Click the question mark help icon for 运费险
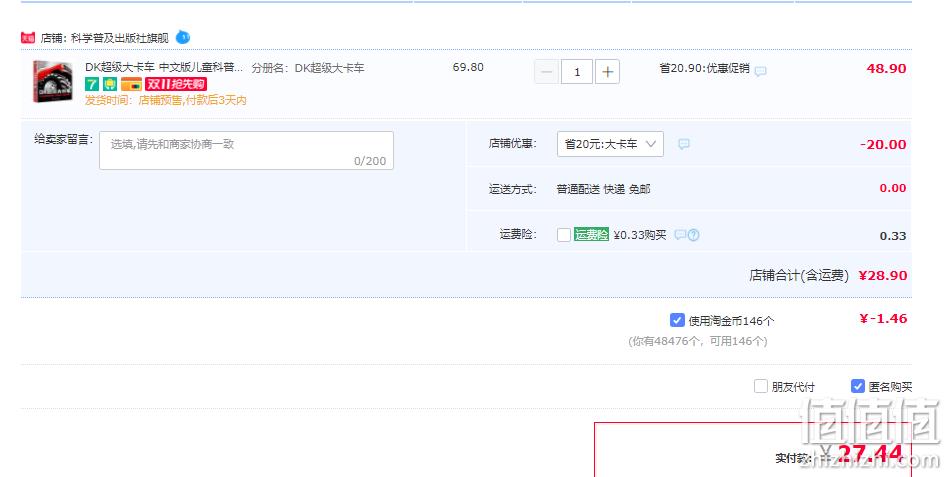Viewport: 949px width, 477px height. pyautogui.click(x=694, y=235)
